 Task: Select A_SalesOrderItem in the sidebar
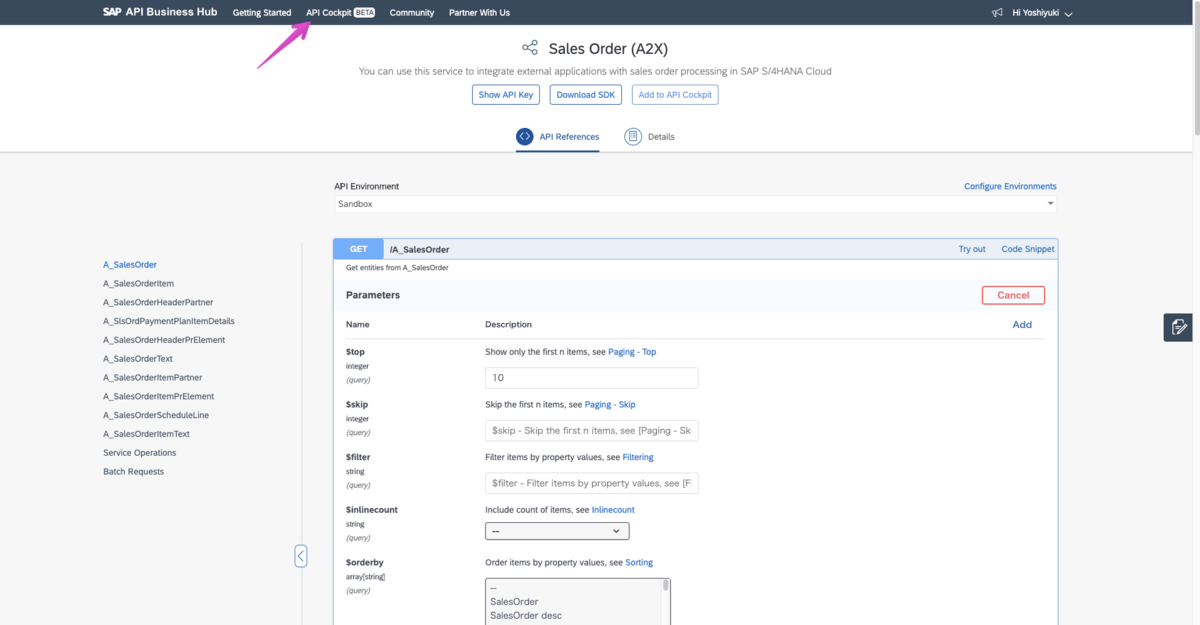click(138, 284)
